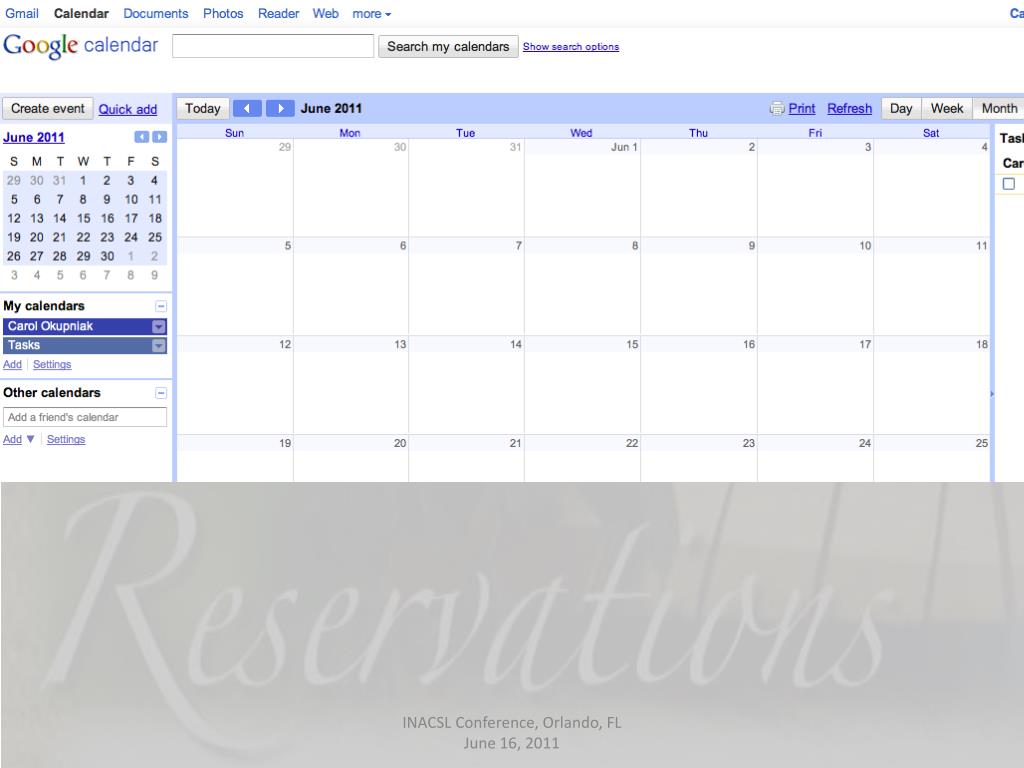Open Show search options link
The image size is (1024, 768).
(x=571, y=46)
